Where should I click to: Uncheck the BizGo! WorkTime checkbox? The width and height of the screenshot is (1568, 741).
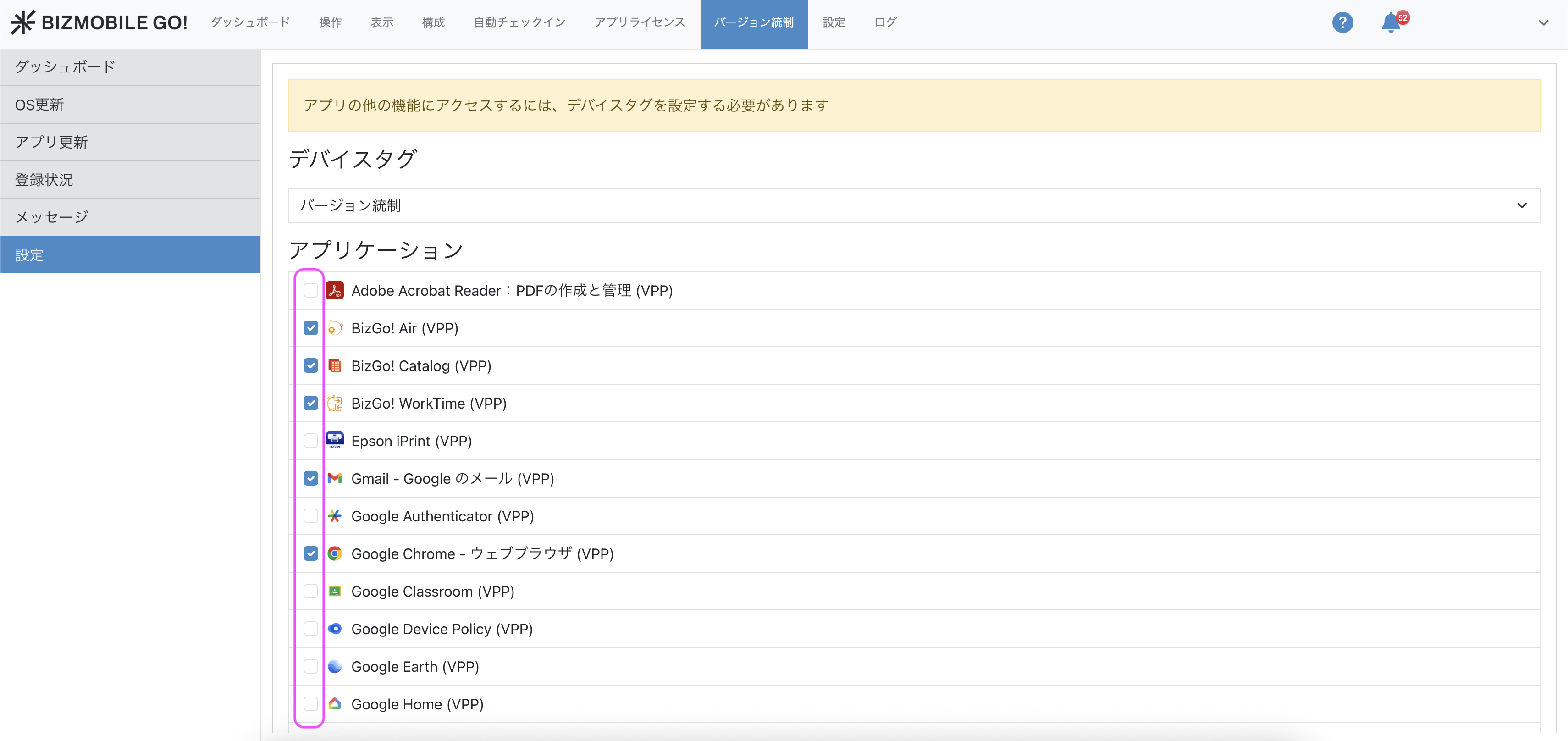tap(310, 403)
